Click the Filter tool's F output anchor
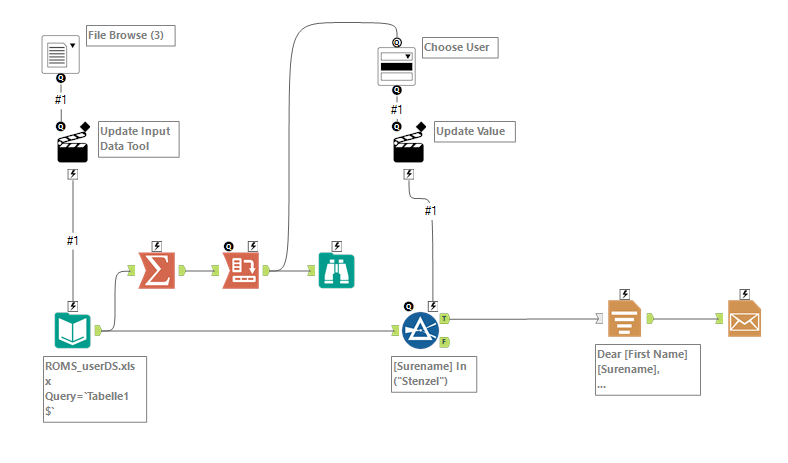Image resolution: width=788 pixels, height=463 pixels. (x=445, y=342)
